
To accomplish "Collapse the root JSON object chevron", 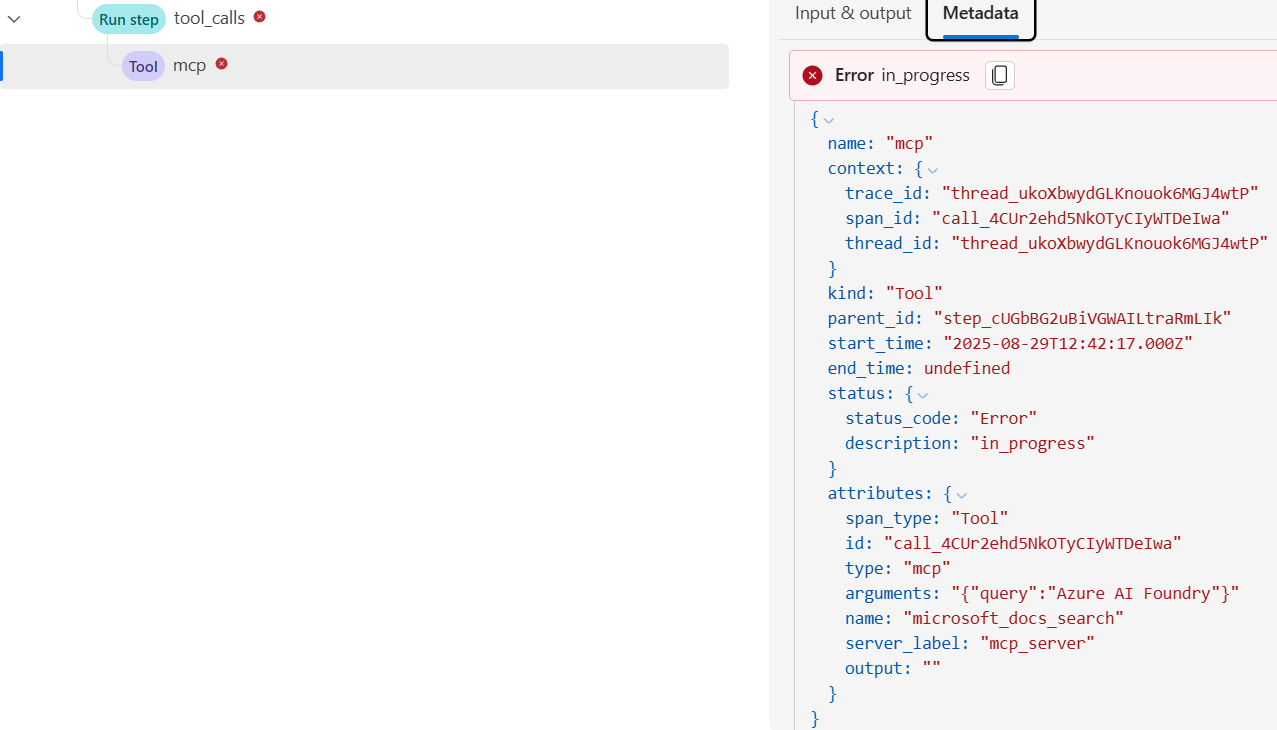I will pos(829,120).
